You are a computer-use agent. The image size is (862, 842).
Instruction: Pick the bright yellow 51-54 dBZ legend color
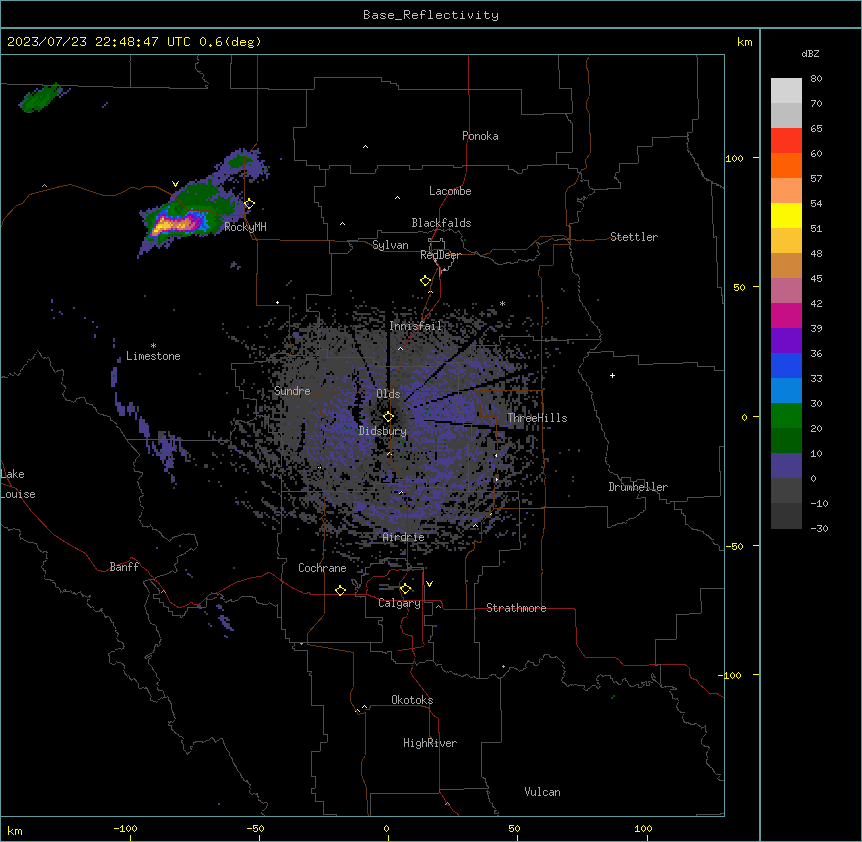point(786,215)
